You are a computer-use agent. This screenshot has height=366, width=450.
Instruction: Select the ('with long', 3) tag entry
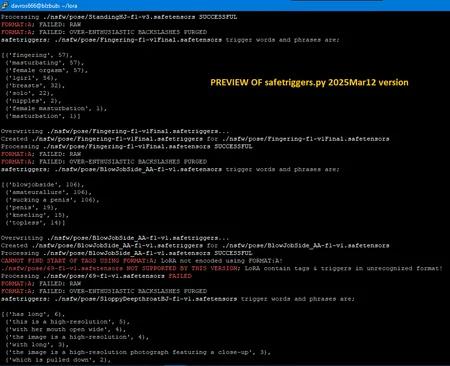click(37, 345)
